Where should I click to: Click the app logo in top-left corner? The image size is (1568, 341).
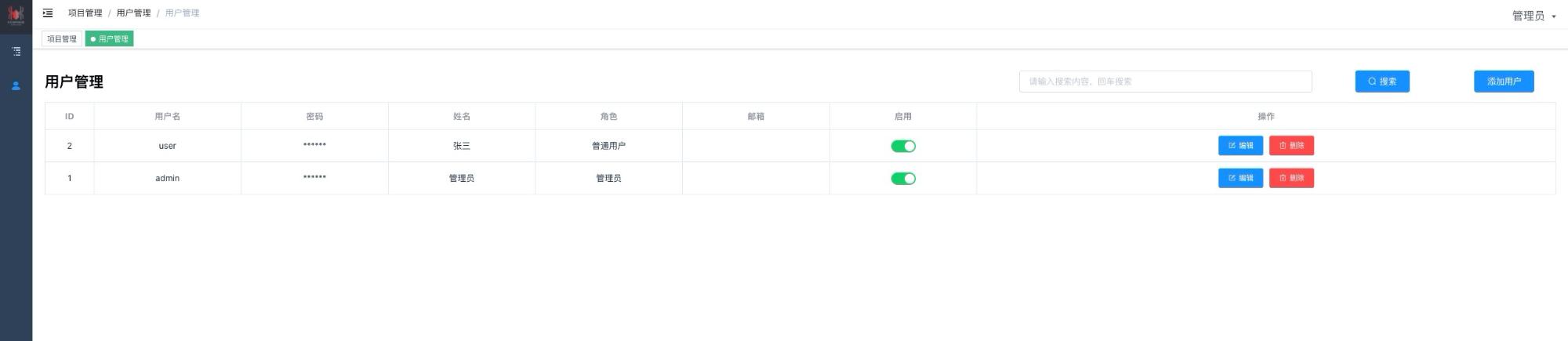16,14
